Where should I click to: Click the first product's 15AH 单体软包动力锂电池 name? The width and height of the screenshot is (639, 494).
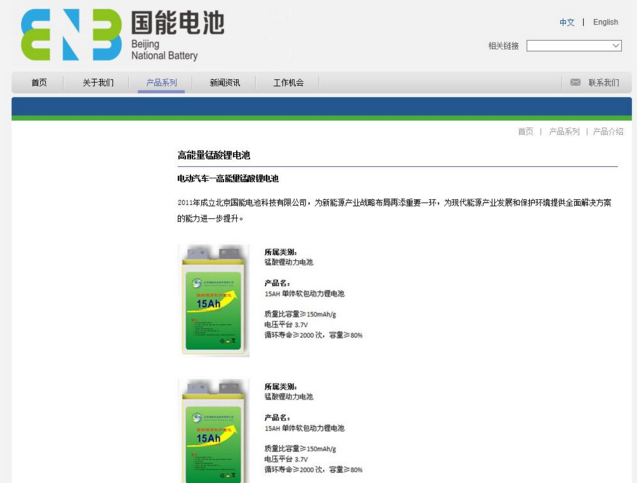click(x=305, y=294)
